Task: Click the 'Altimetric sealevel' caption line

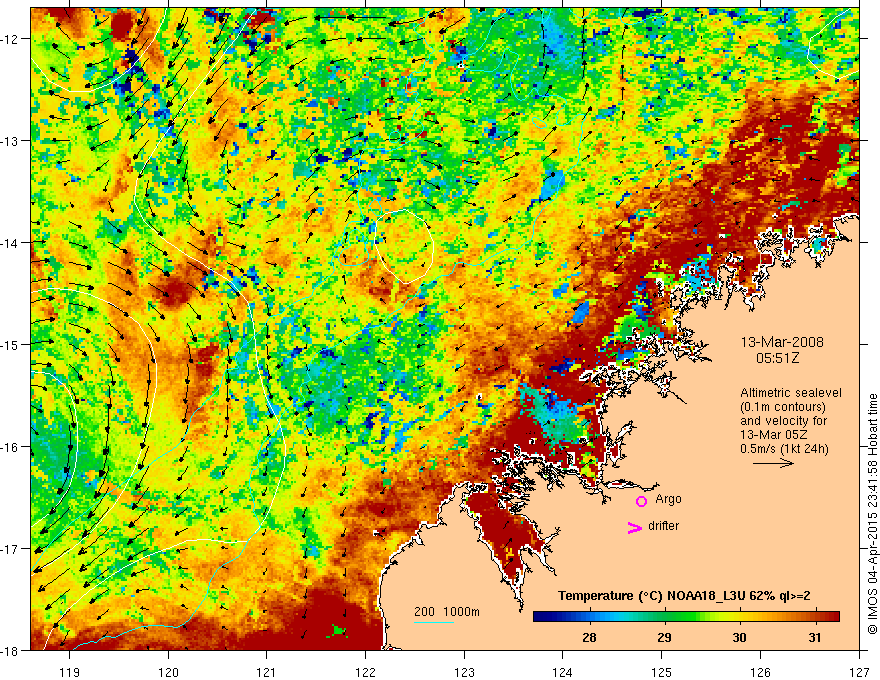Action: 791,393
